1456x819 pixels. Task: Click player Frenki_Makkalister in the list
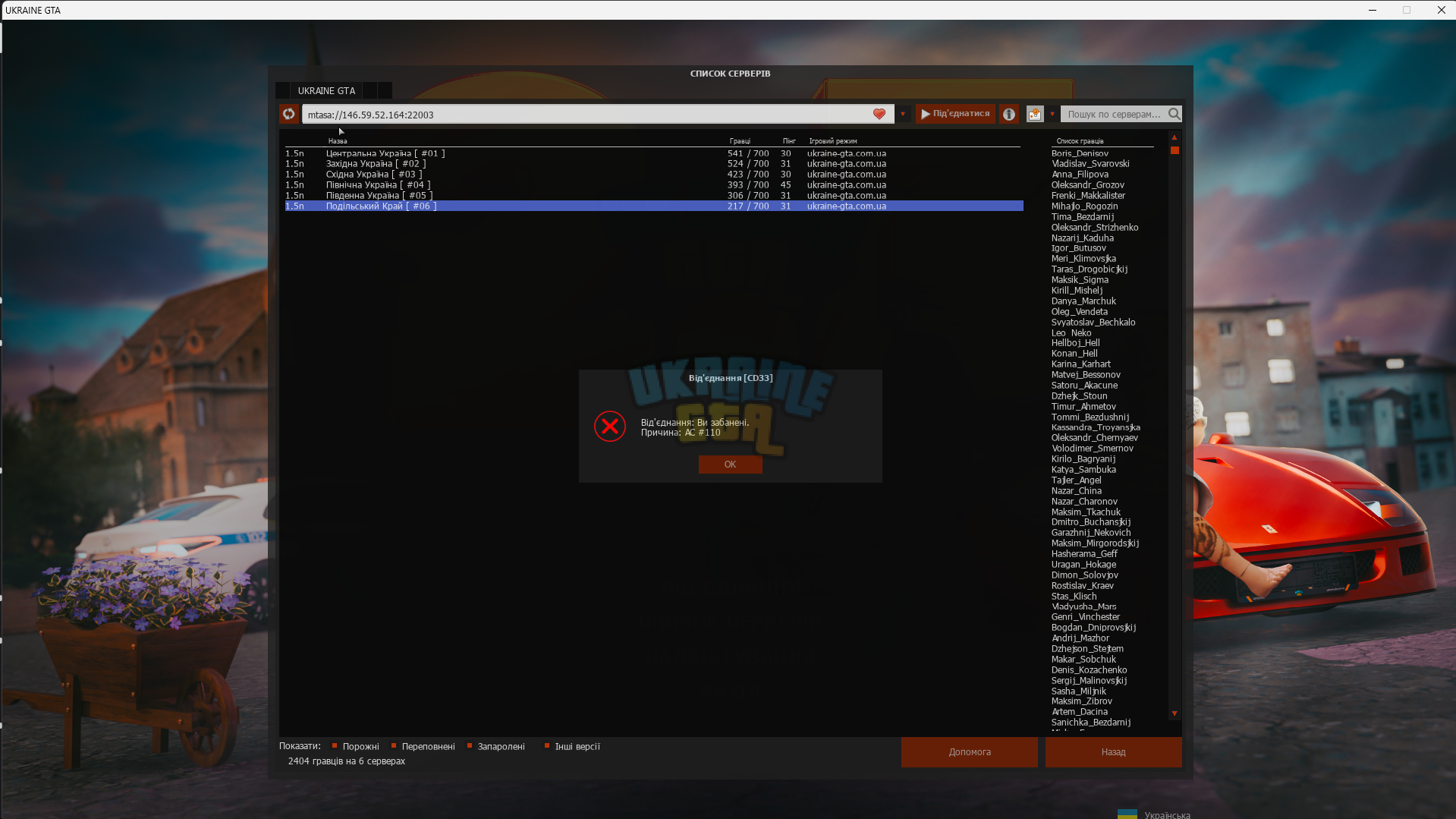pyautogui.click(x=1088, y=196)
